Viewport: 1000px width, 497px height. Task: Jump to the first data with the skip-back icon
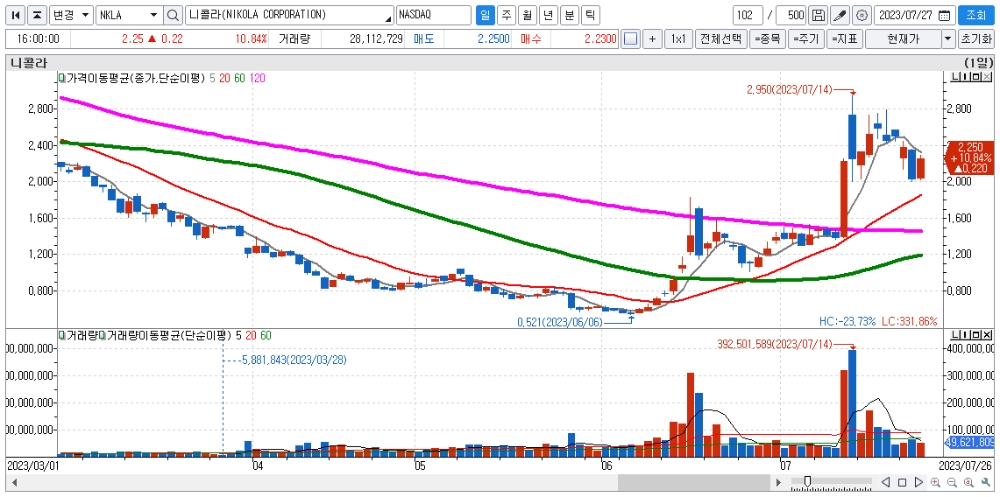(15, 15)
